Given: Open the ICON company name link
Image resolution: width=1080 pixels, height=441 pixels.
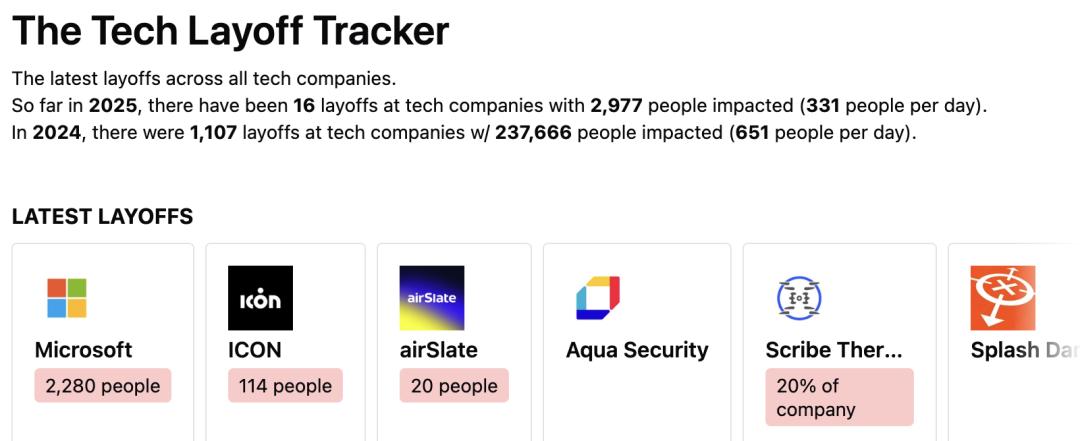Looking at the screenshot, I should pos(255,350).
